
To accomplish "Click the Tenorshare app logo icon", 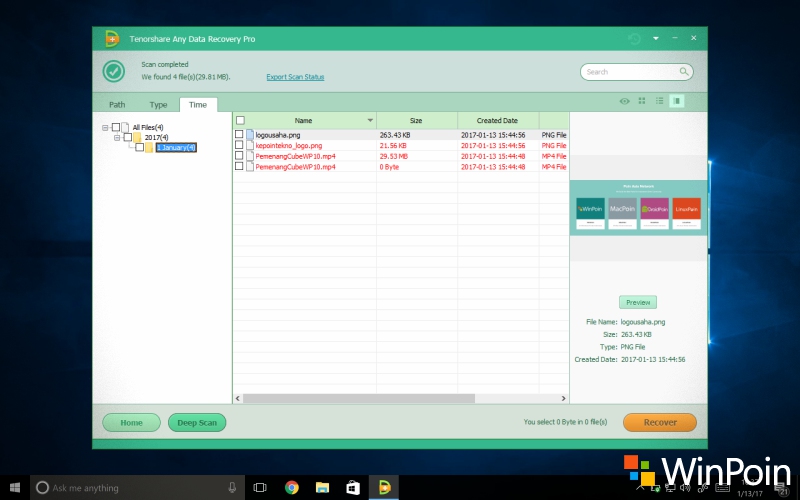I will (x=112, y=39).
